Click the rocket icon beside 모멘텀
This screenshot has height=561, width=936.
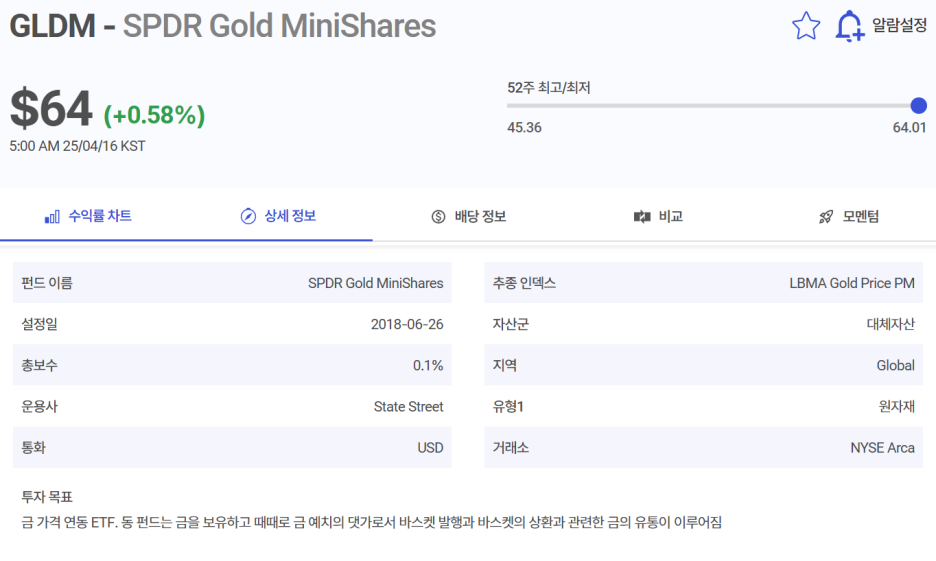click(x=826, y=217)
